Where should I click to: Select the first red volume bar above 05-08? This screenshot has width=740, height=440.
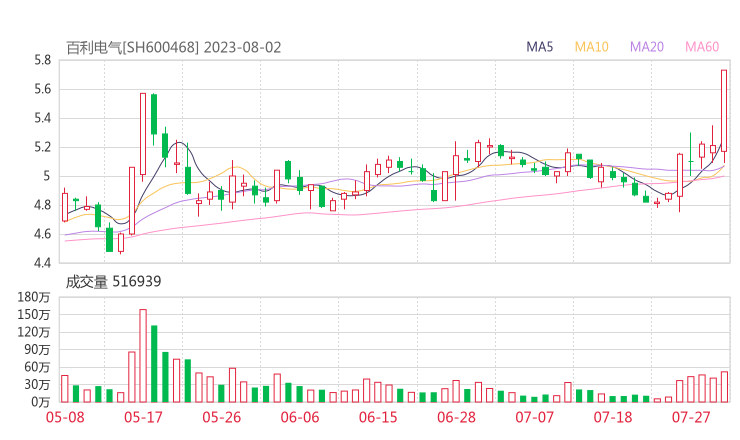click(65, 389)
